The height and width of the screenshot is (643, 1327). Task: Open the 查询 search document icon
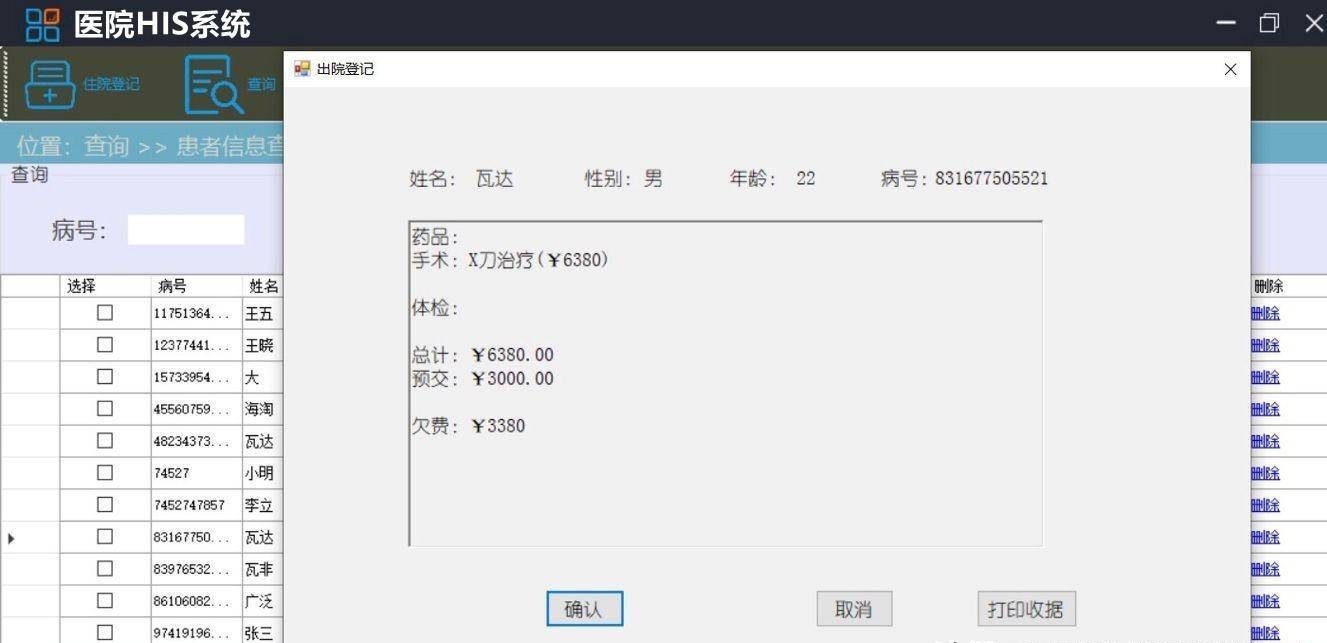pyautogui.click(x=213, y=85)
